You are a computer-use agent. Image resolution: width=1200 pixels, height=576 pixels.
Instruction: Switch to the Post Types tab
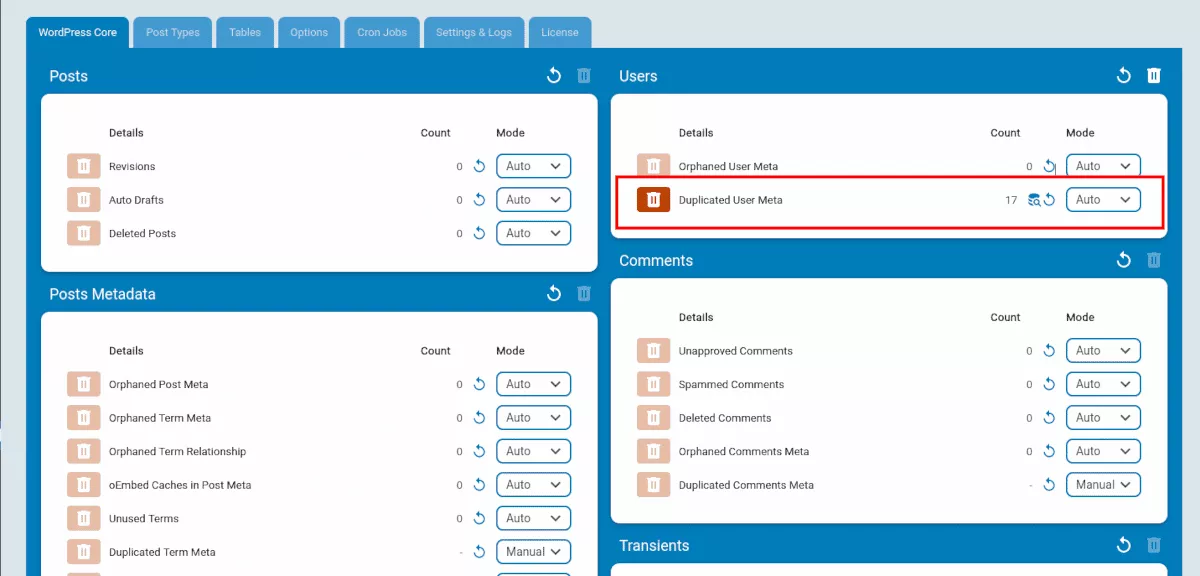tap(173, 32)
